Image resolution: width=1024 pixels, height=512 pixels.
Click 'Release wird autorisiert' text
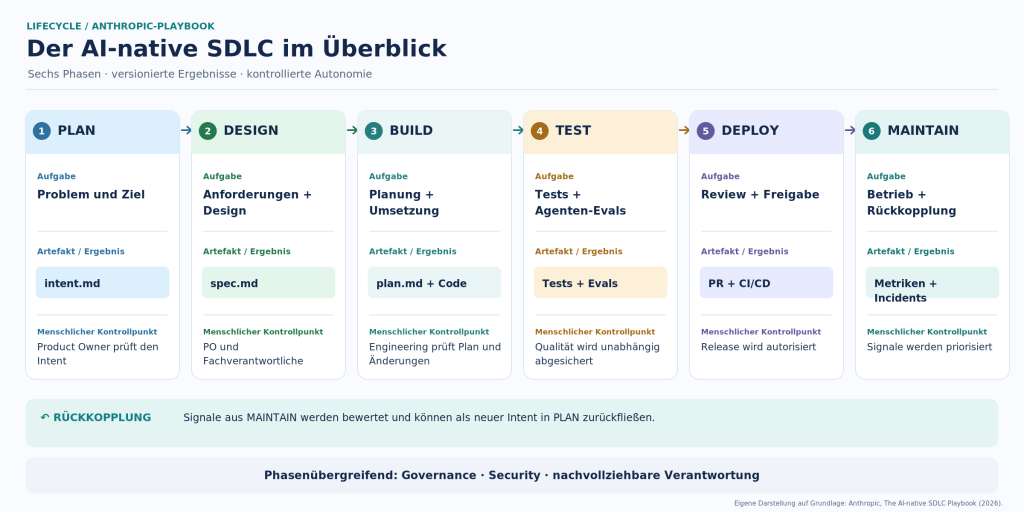(x=758, y=347)
